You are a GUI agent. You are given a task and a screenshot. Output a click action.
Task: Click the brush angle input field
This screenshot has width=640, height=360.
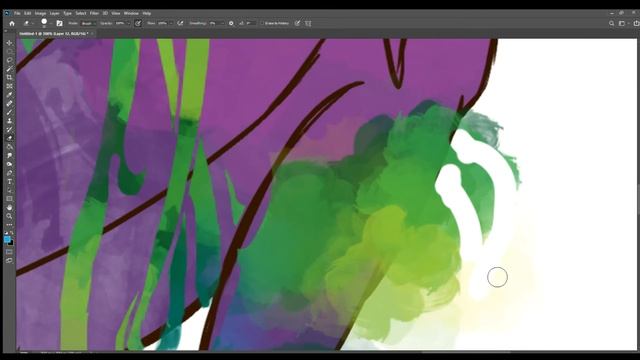(x=251, y=24)
